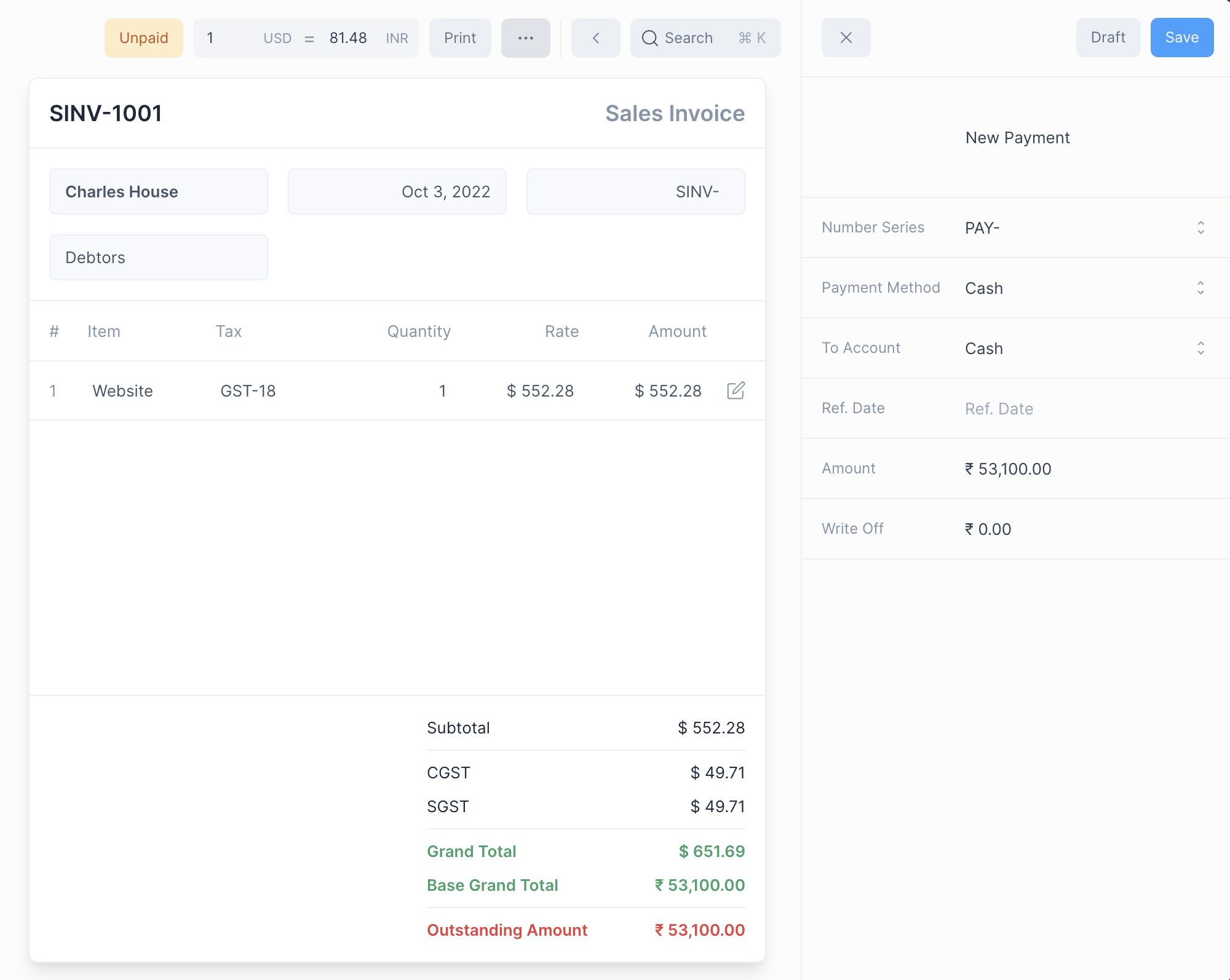
Task: Click the back arrow navigation button
Action: tap(595, 38)
